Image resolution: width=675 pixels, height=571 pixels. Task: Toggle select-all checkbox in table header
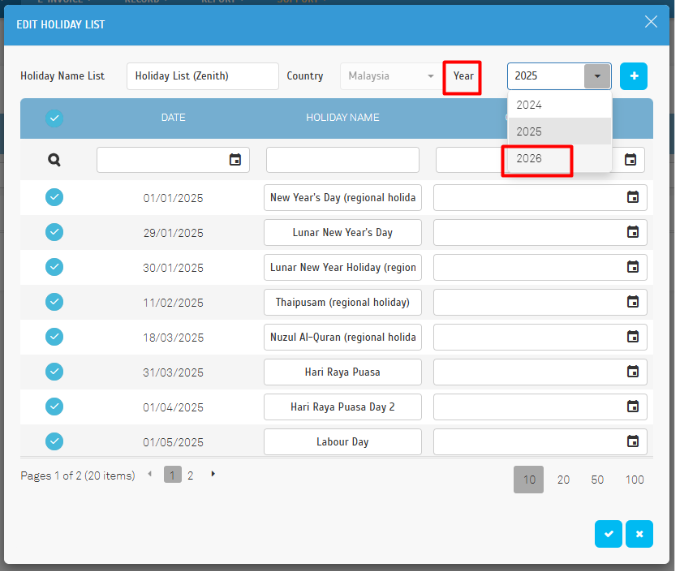point(54,118)
